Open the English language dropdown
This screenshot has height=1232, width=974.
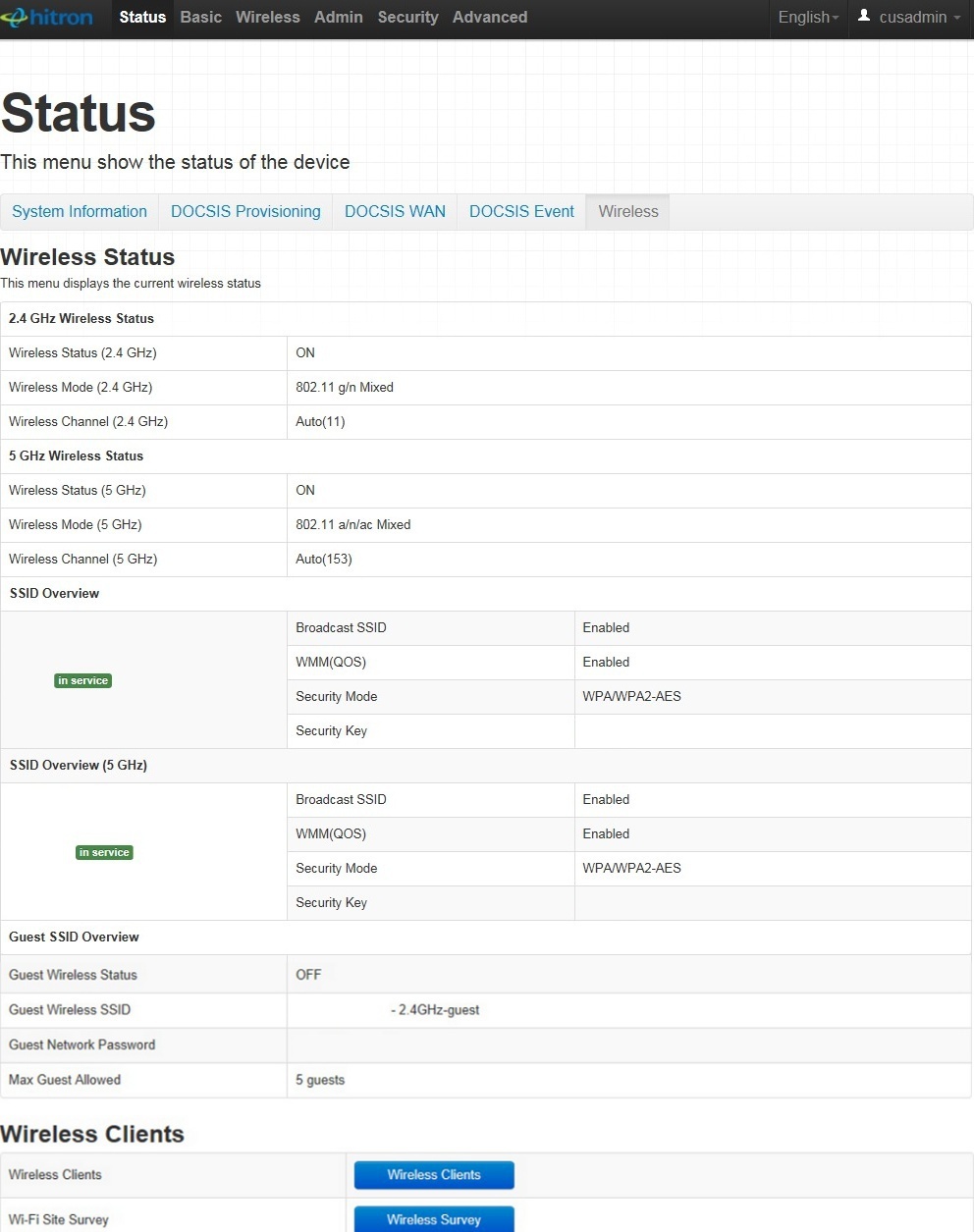tap(808, 18)
